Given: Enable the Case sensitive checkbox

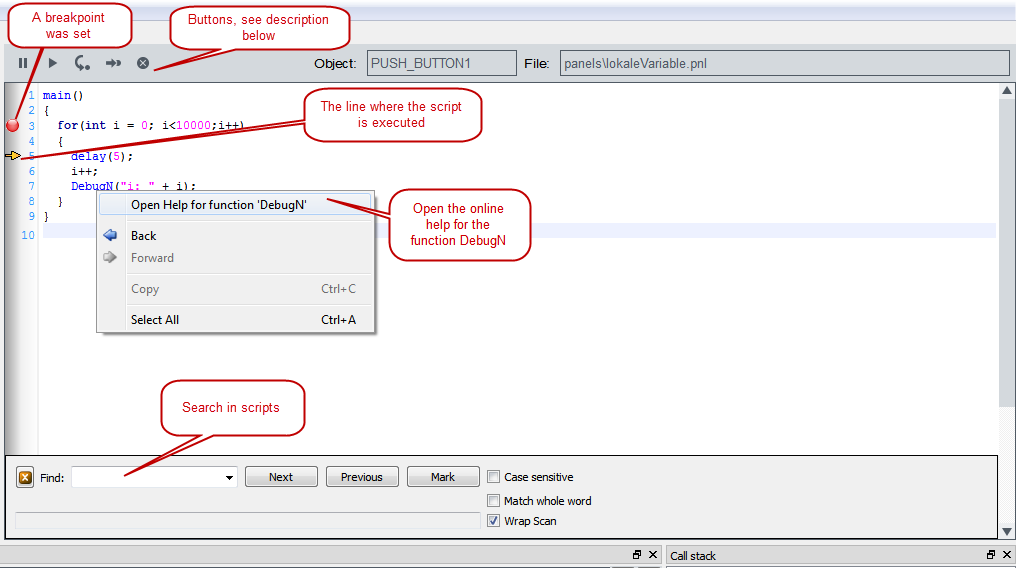Looking at the screenshot, I should point(494,477).
